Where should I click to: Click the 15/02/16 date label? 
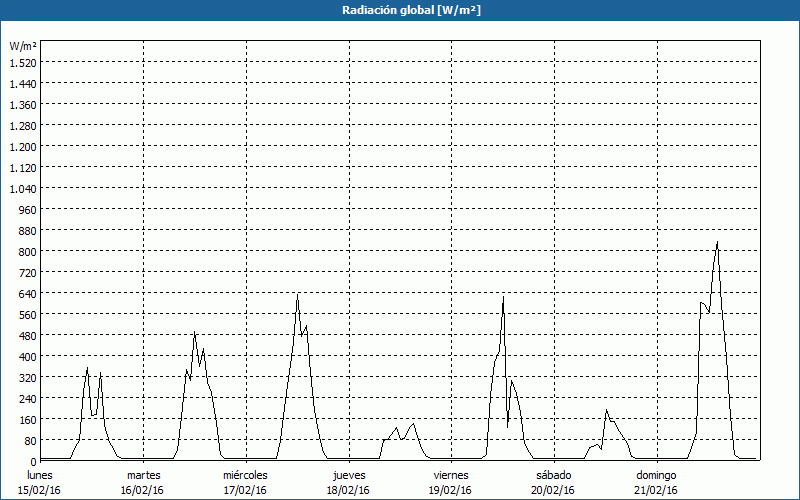coord(40,490)
